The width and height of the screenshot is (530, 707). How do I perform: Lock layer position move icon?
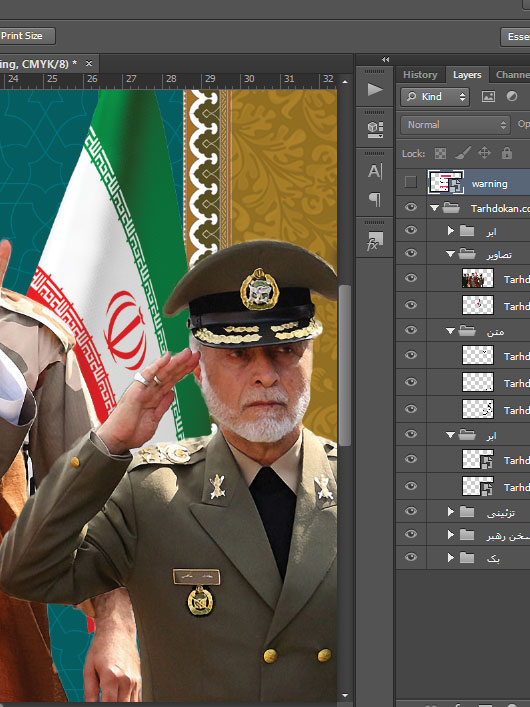(484, 153)
